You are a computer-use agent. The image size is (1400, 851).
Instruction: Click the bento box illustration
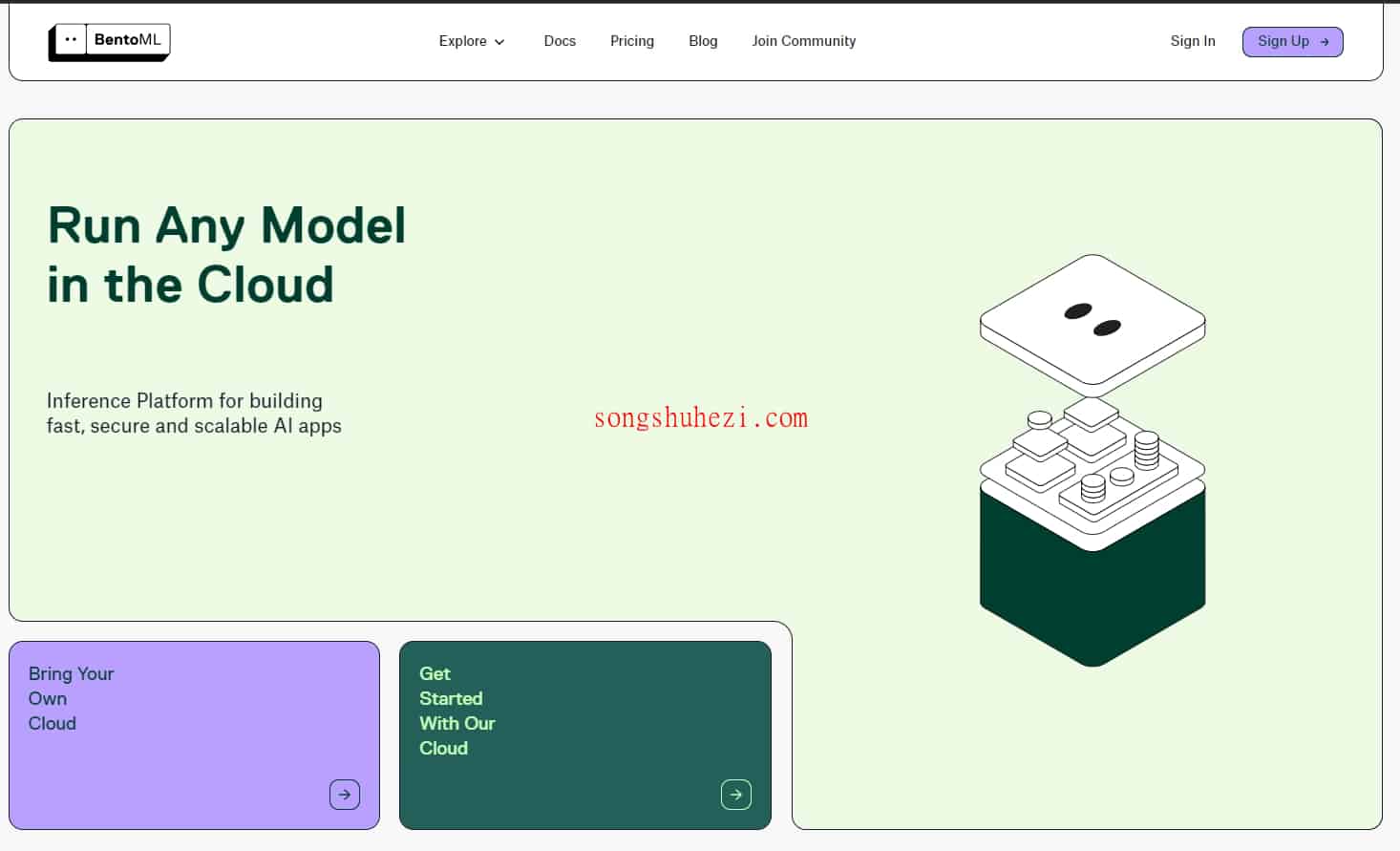coord(1092,460)
